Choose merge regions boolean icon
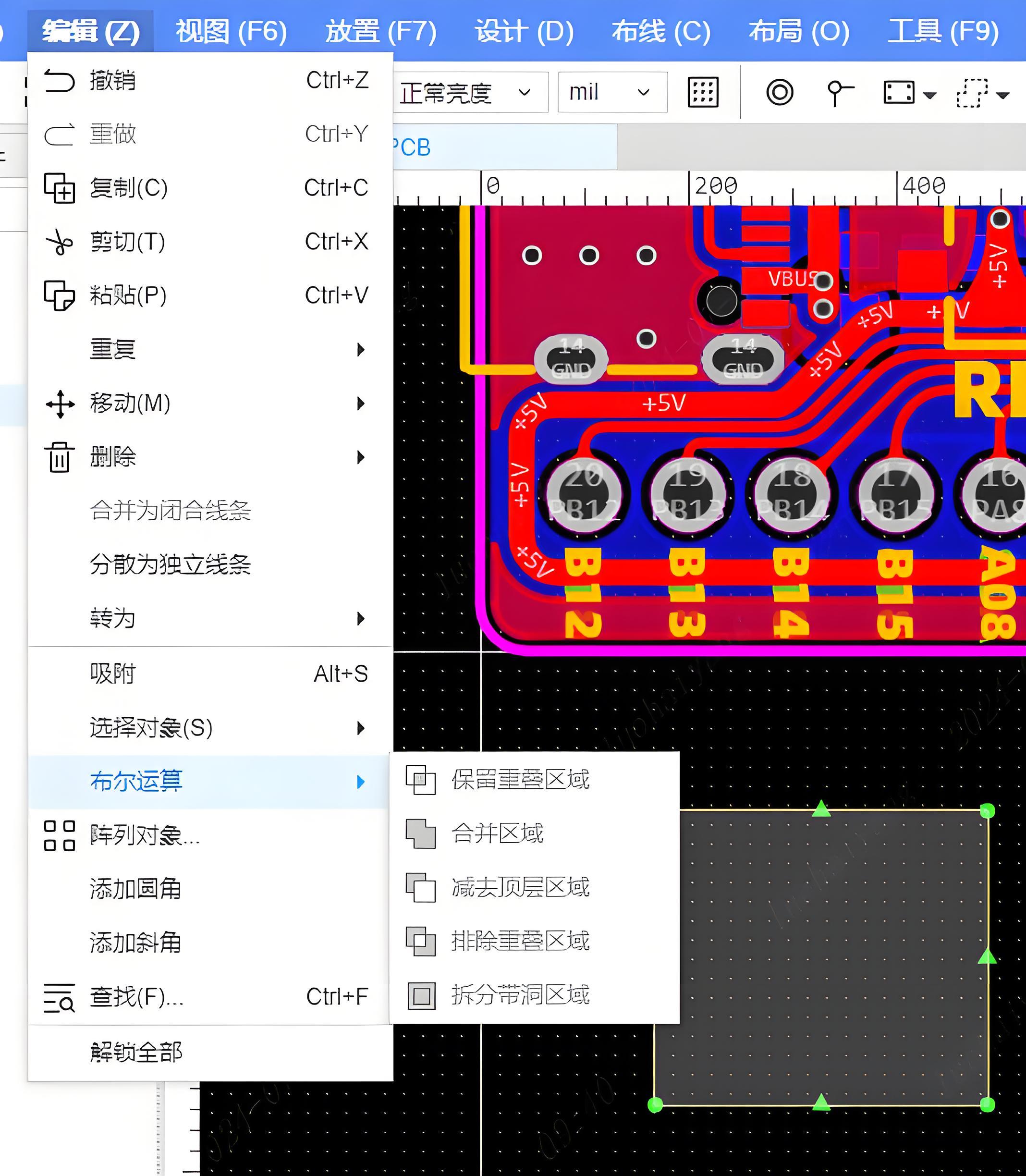The height and width of the screenshot is (1176, 1026). pos(420,833)
